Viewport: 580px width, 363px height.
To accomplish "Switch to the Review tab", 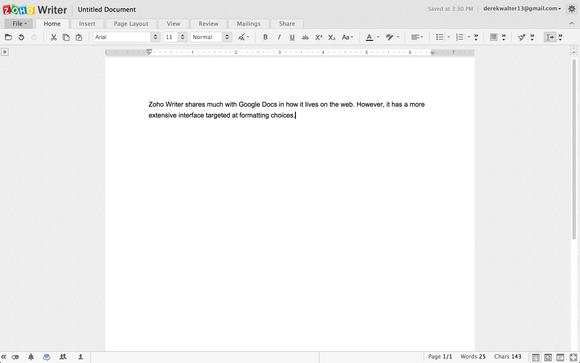I will [x=208, y=24].
